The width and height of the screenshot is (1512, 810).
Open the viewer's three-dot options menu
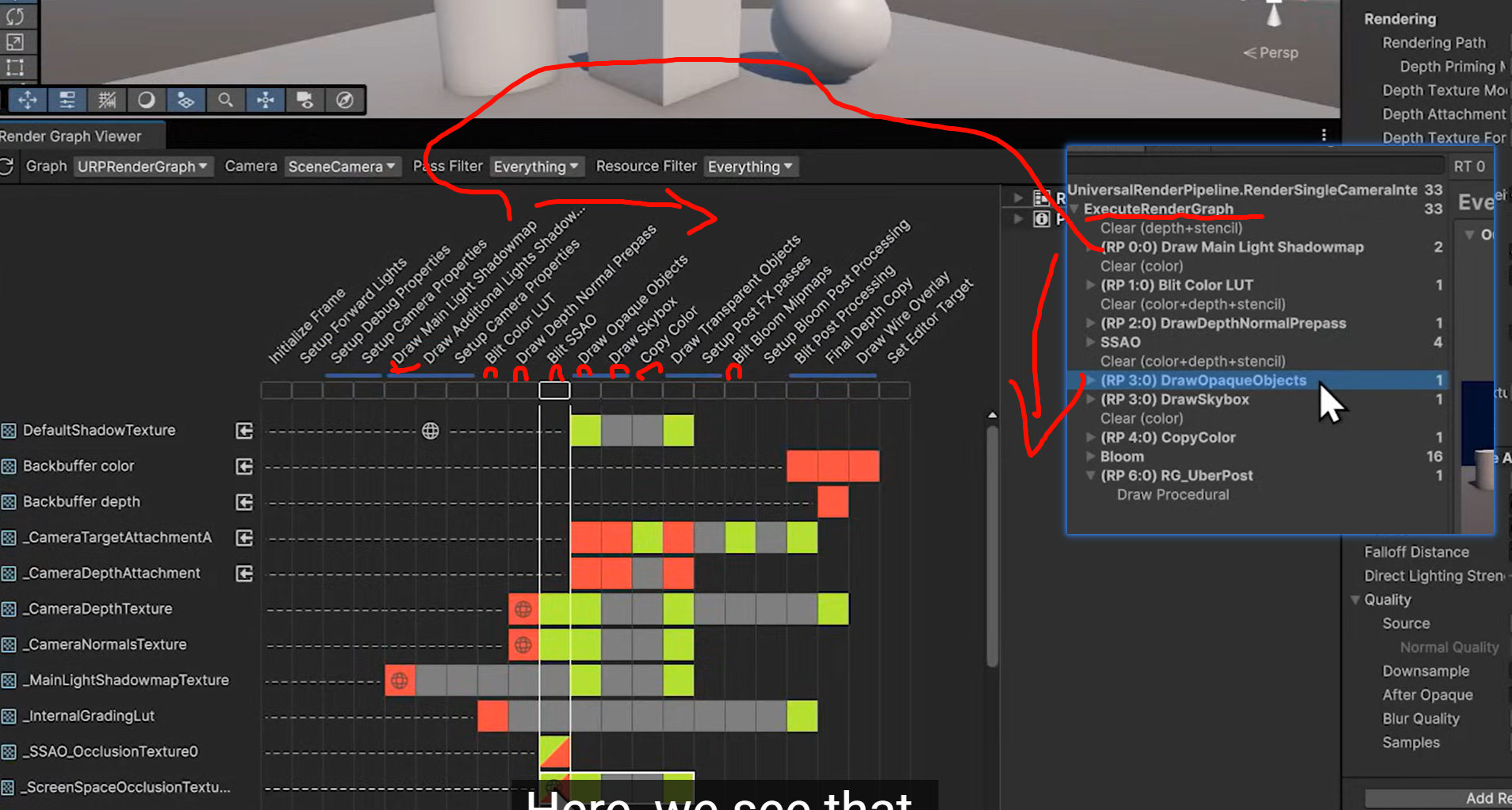[x=1323, y=136]
